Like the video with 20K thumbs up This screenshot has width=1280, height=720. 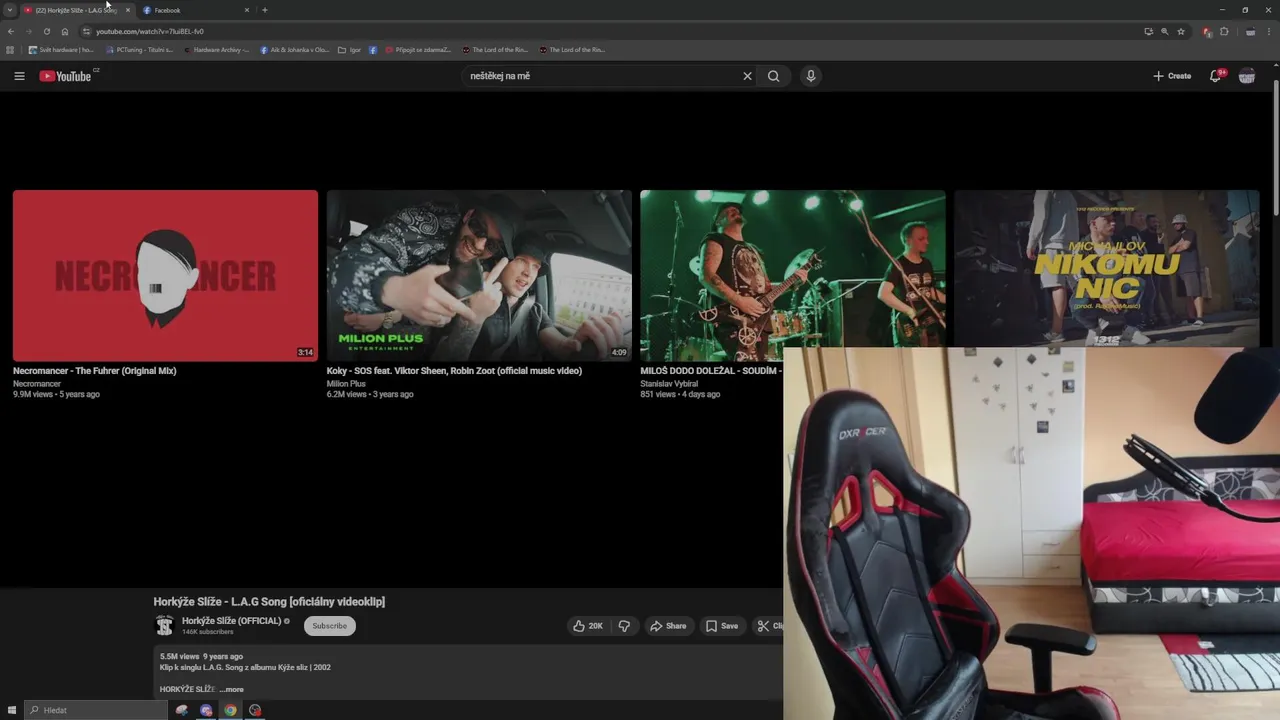pyautogui.click(x=588, y=626)
